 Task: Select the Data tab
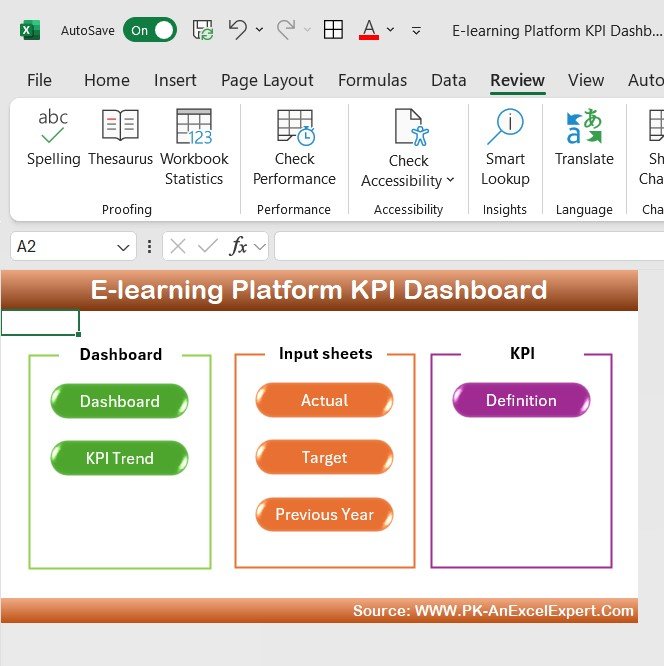449,80
